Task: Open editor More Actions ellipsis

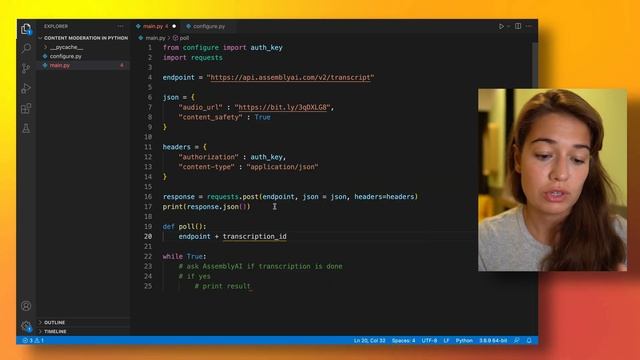Action: [x=529, y=26]
